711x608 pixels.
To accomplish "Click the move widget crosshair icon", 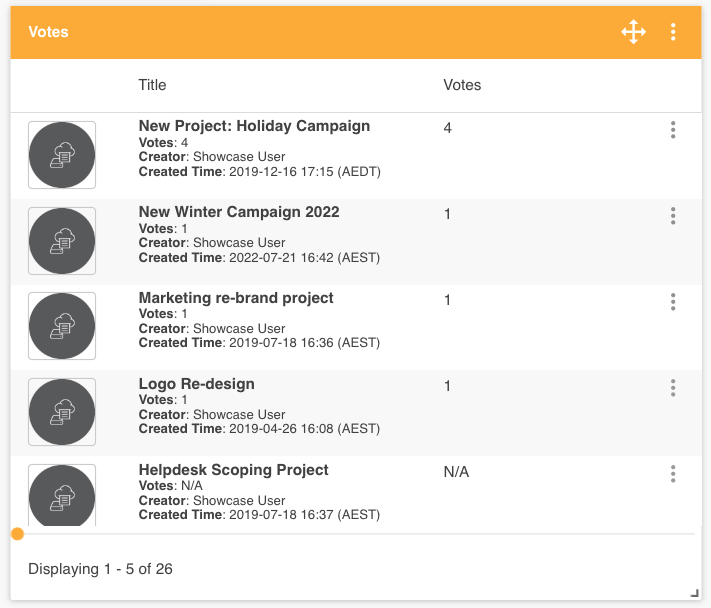I will 633,32.
